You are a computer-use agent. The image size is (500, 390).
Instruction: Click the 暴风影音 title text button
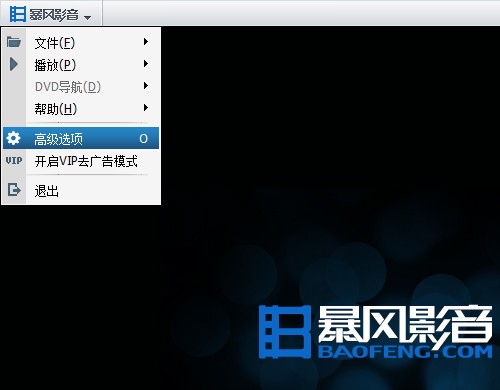click(x=54, y=14)
